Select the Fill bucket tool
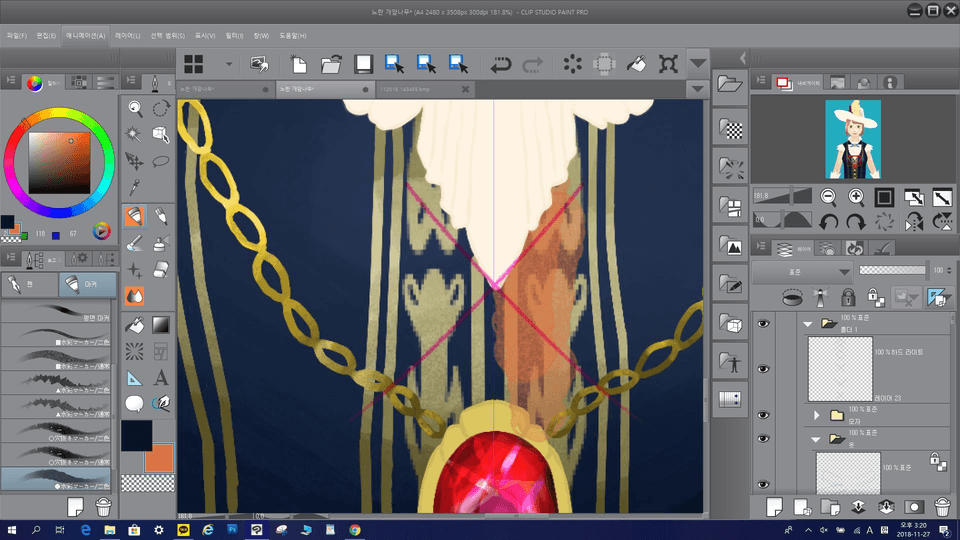The height and width of the screenshot is (540, 960). (135, 325)
